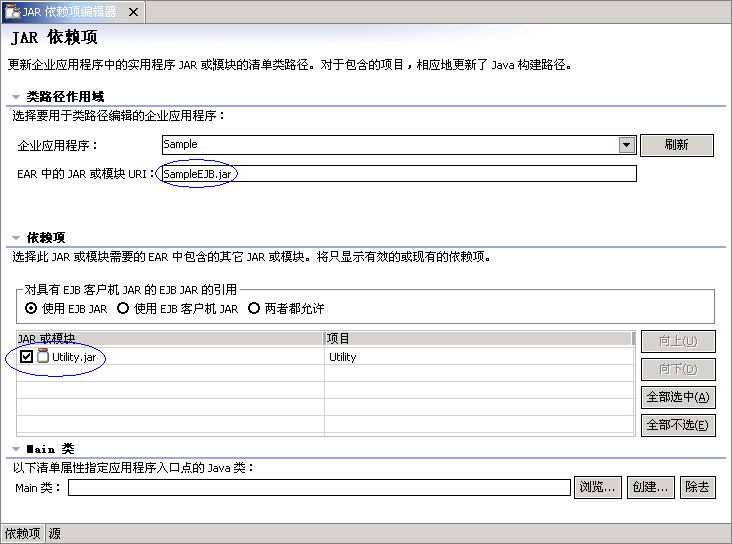The image size is (732, 544).
Task: Select the 使用 EJB JAR radio option
Action: pyautogui.click(x=31, y=309)
